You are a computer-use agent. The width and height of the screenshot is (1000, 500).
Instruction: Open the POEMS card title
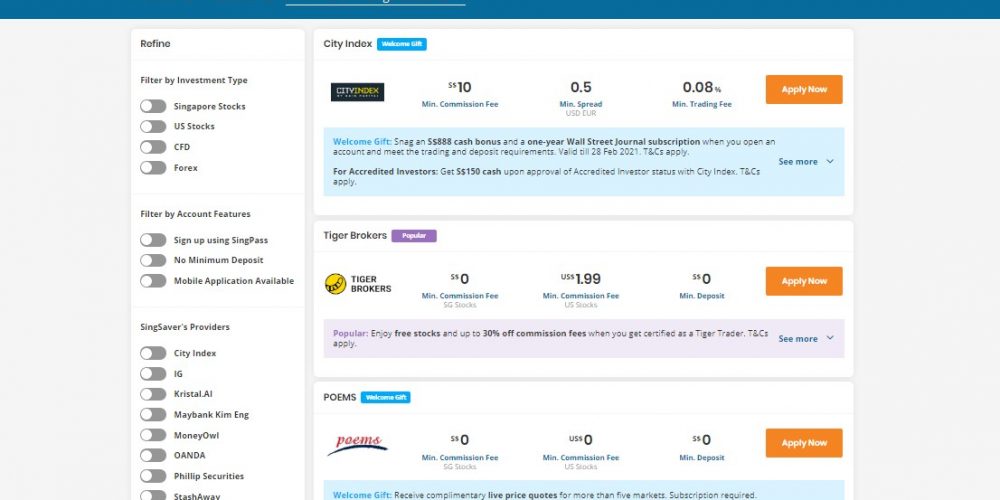pyautogui.click(x=340, y=397)
